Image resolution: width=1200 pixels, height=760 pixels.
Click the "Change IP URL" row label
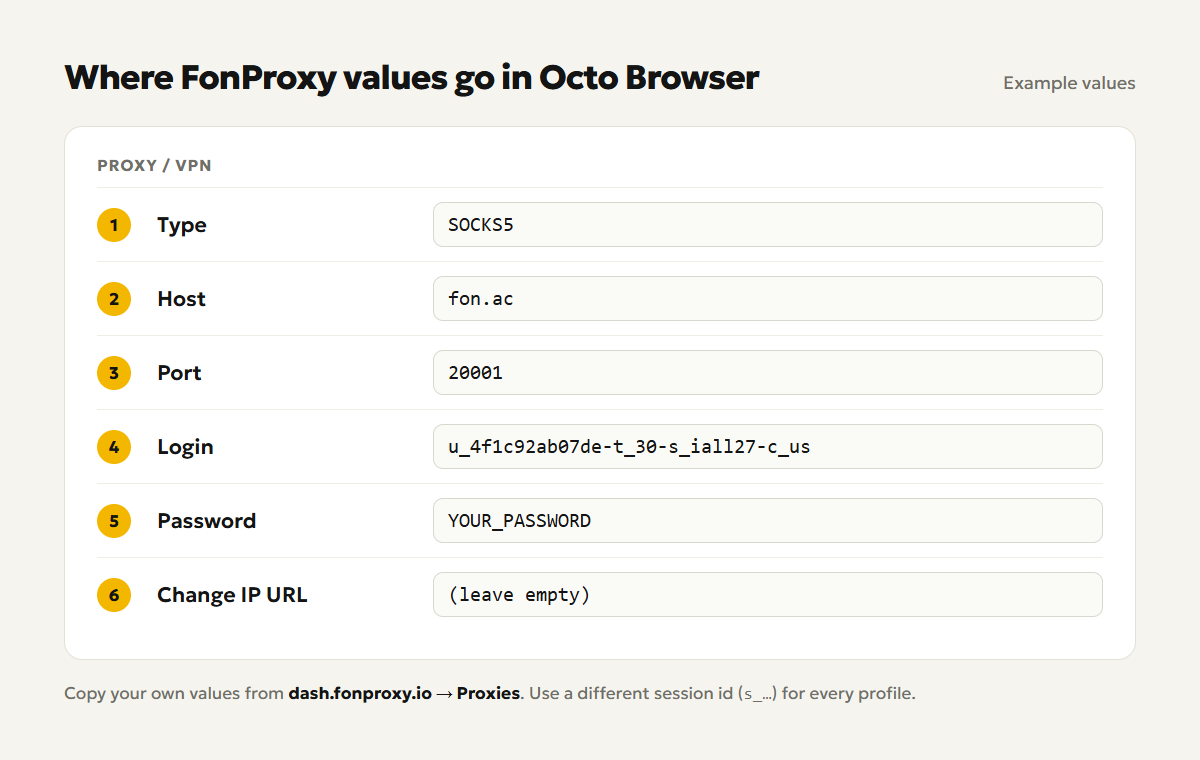pos(232,595)
